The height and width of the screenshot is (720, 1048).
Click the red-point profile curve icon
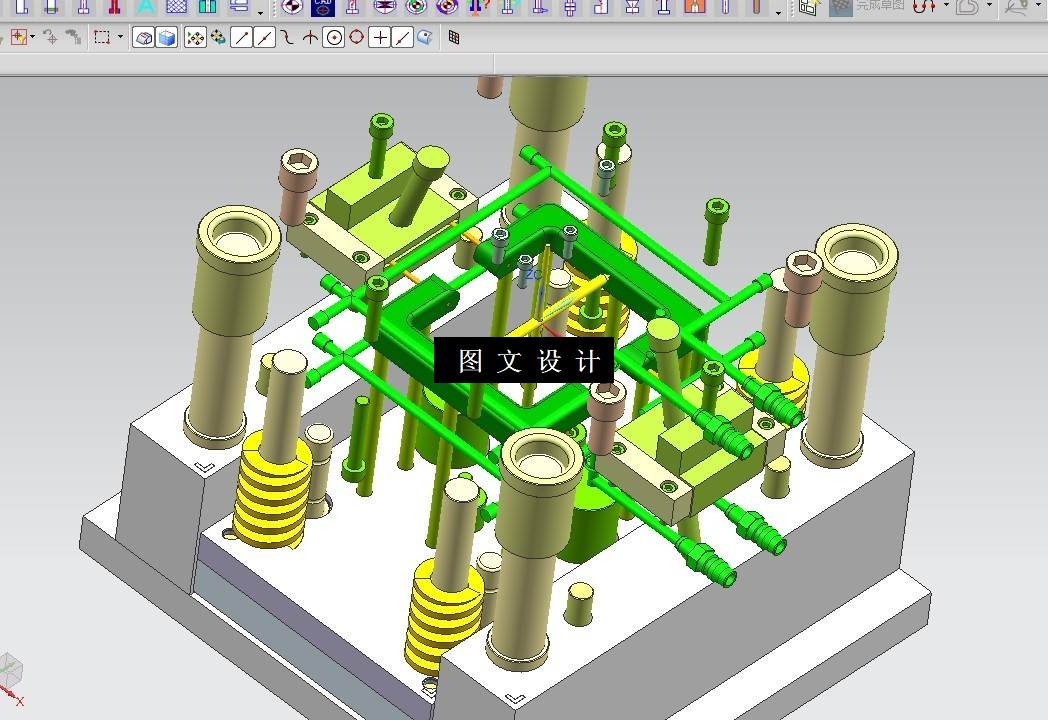(x=924, y=7)
